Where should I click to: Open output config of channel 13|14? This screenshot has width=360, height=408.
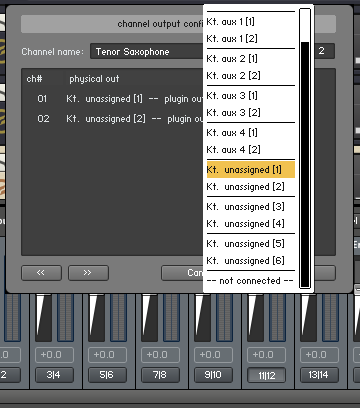(319, 375)
